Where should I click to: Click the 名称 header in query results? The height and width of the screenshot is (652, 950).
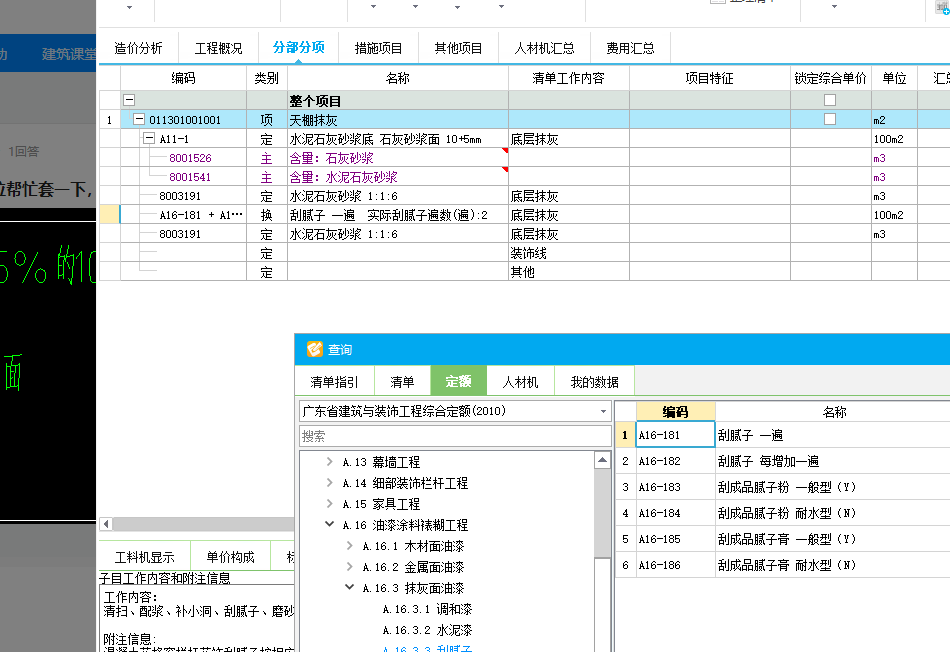point(834,412)
